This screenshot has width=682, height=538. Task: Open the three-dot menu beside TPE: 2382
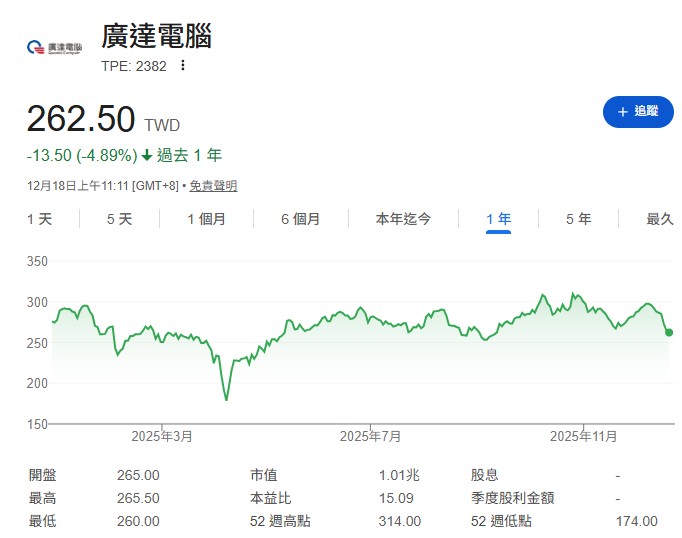click(183, 65)
